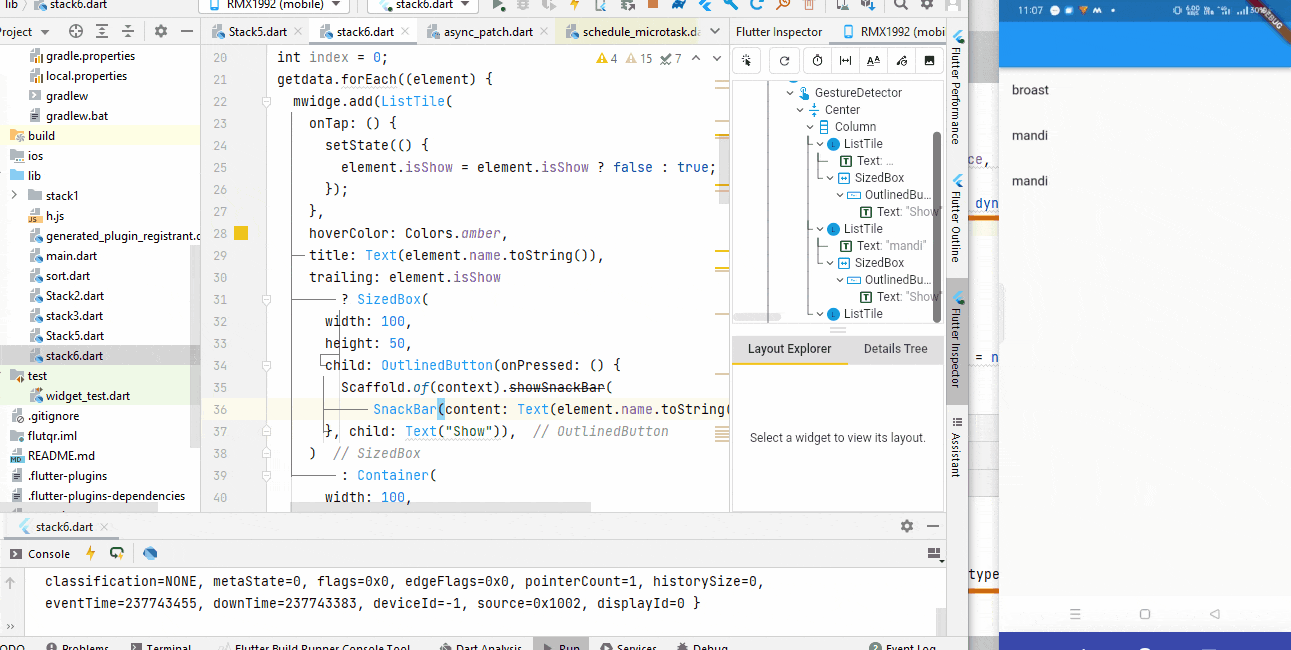Screen dimensions: 1291x650
Task: Expand the stack1 folder in project tree
Action: coord(14,195)
